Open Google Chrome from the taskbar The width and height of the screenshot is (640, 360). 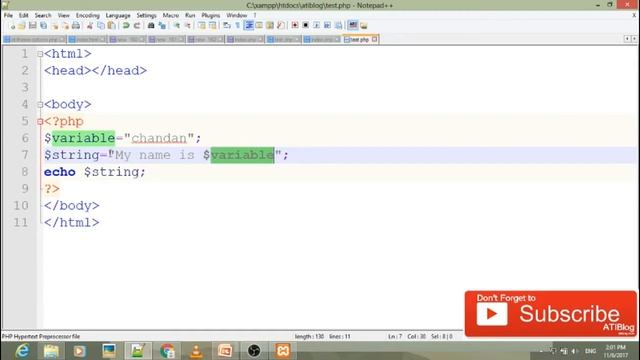coord(167,351)
